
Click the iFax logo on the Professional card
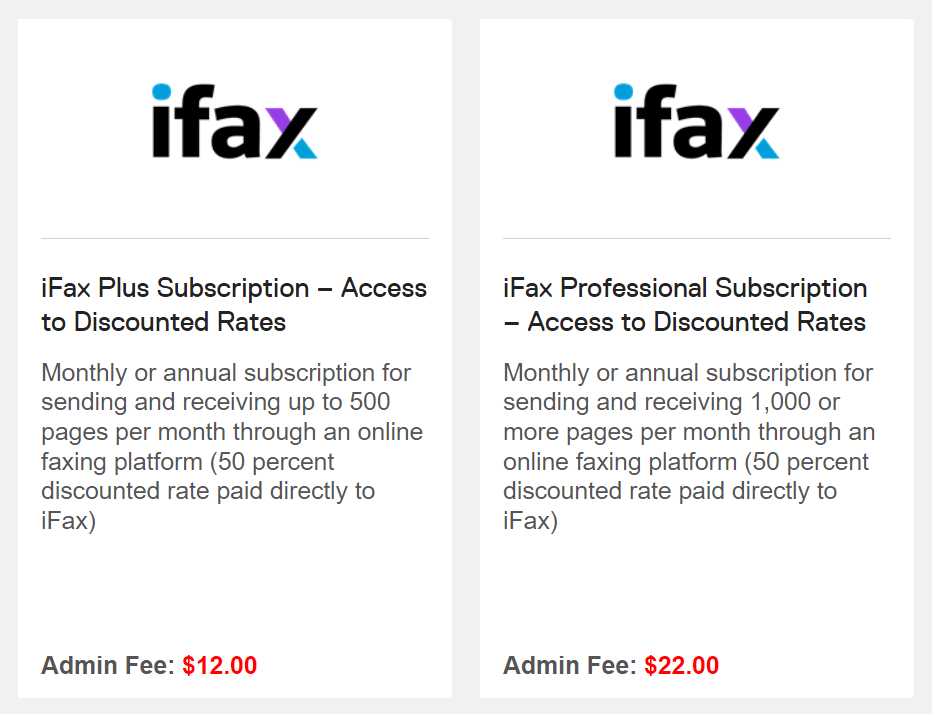pos(697,121)
